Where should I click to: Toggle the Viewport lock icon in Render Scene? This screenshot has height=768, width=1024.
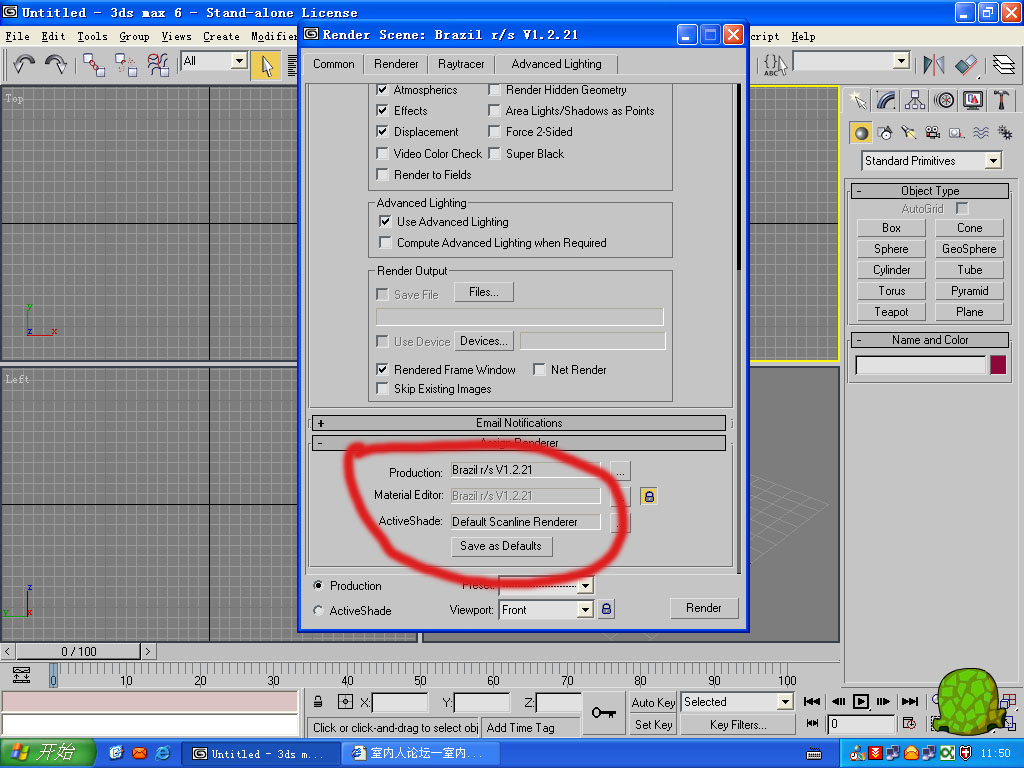[x=606, y=609]
